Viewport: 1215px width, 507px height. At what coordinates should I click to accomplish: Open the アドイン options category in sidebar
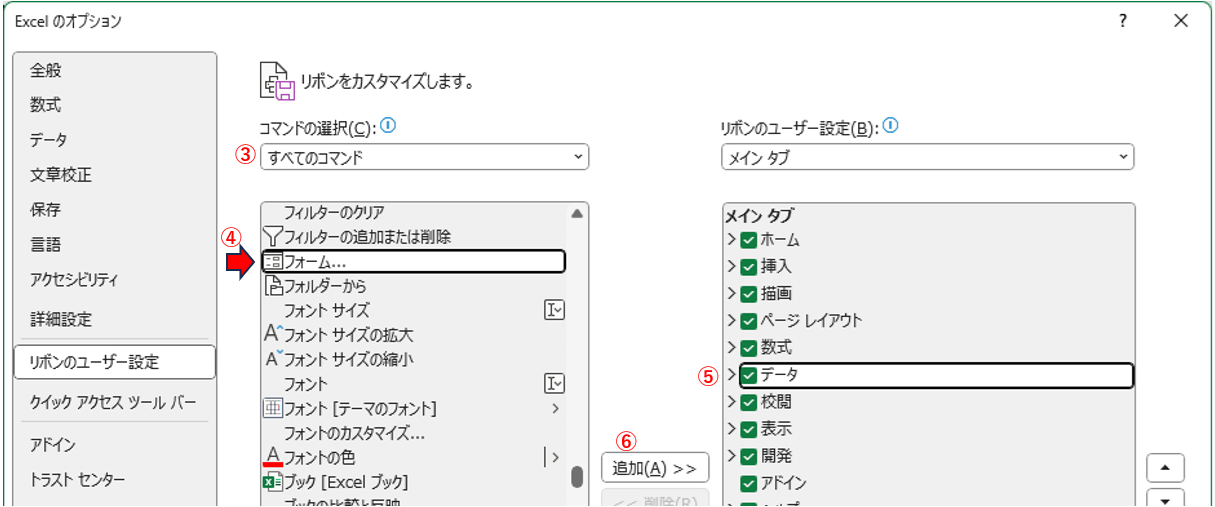click(x=115, y=445)
